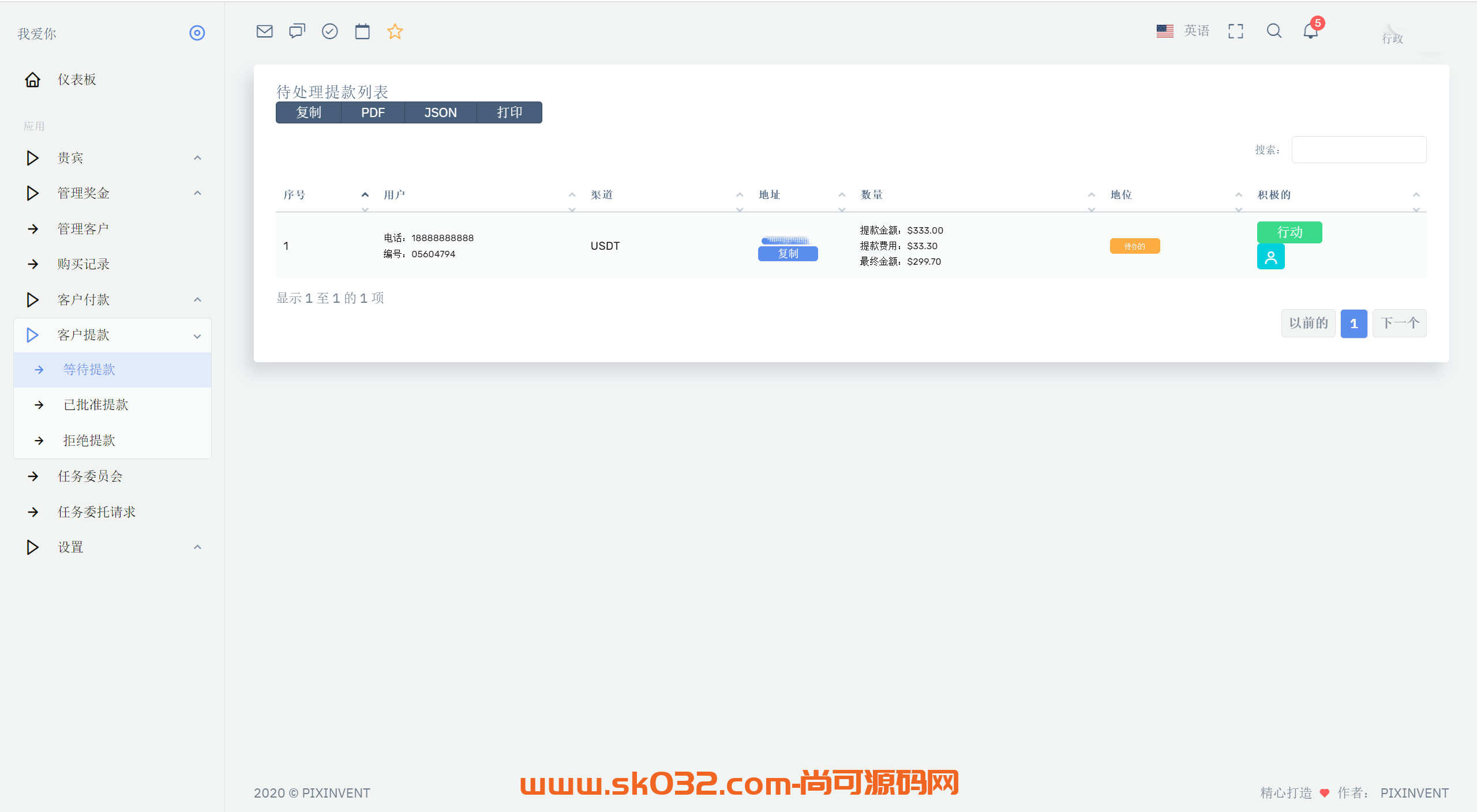Click the arrow icon beside 任务委员会
The height and width of the screenshot is (812, 1477).
tap(33, 476)
